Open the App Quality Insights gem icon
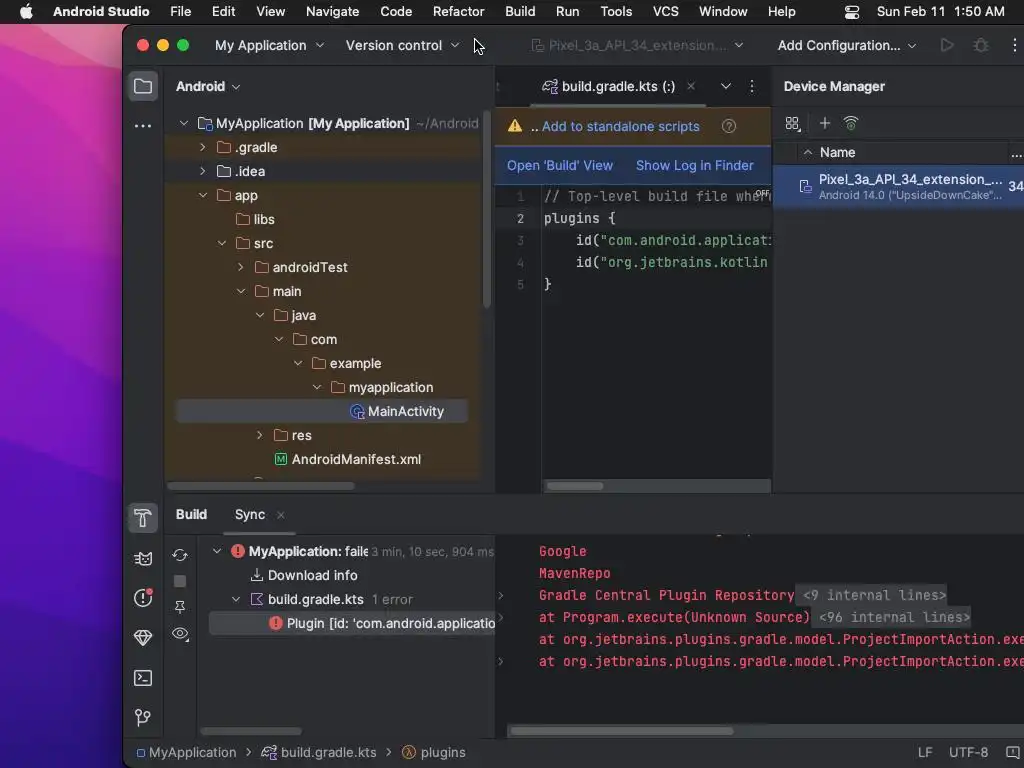The image size is (1024, 768). [143, 638]
